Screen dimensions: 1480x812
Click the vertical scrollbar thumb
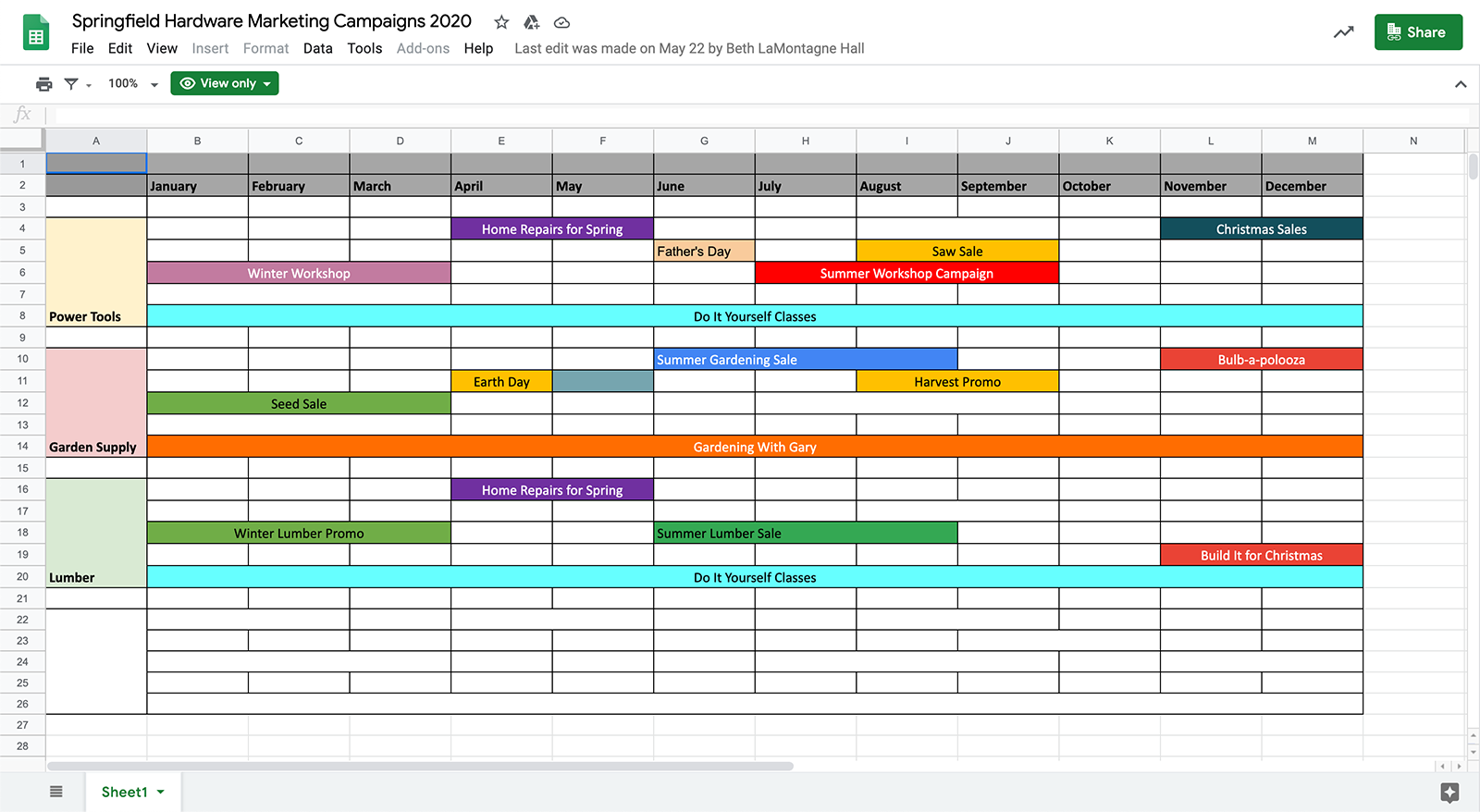1473,166
